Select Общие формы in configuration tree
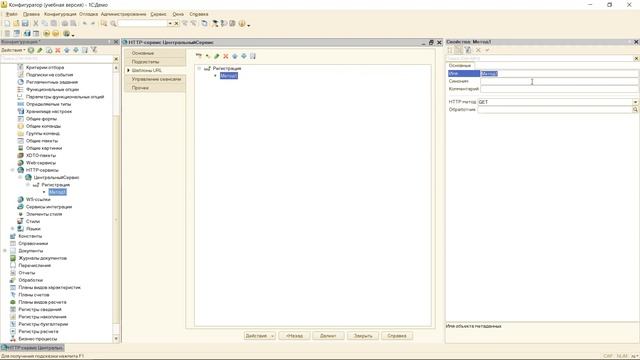The height and width of the screenshot is (360, 640). (41, 119)
